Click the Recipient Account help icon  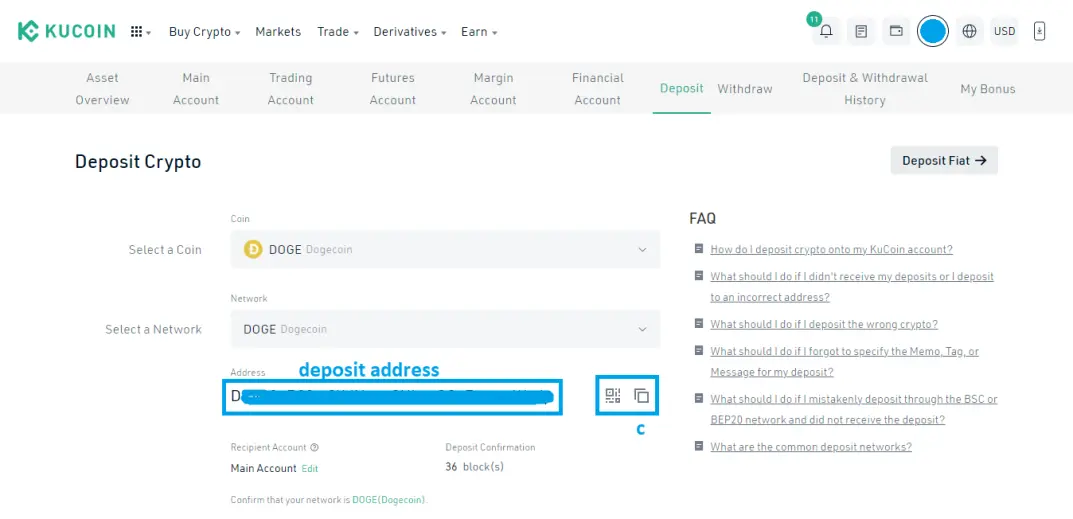point(314,447)
